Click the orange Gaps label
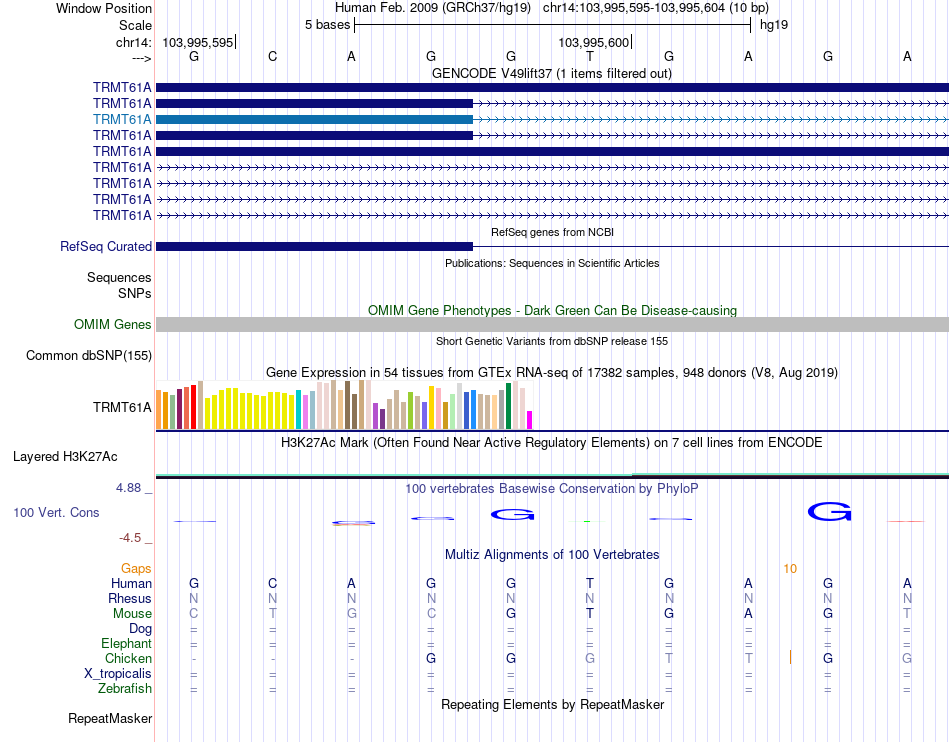Viewport: 950px width, 742px height. pos(136,568)
